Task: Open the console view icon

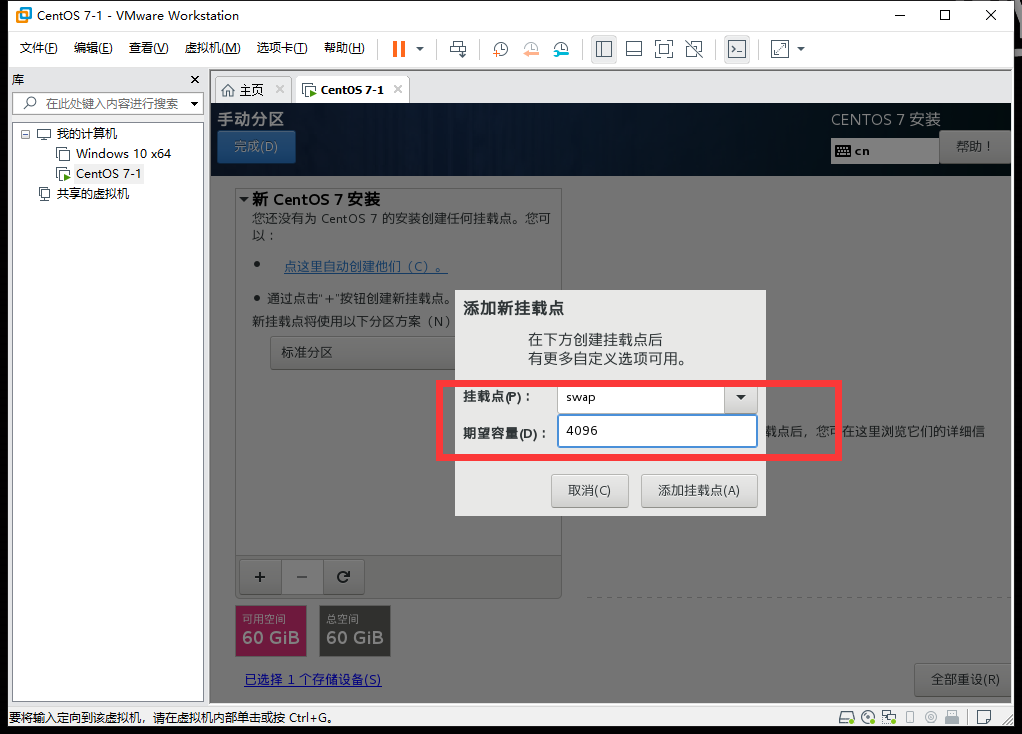Action: [737, 49]
